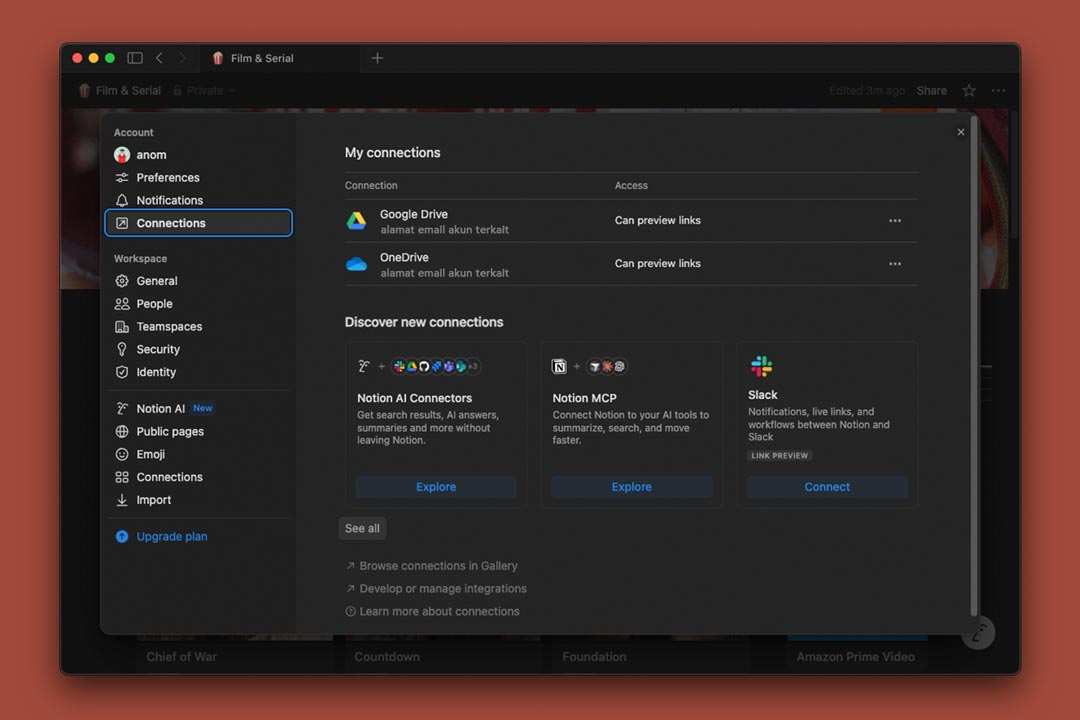1080x720 pixels.
Task: Click the Upgrade plan link
Action: pyautogui.click(x=172, y=536)
